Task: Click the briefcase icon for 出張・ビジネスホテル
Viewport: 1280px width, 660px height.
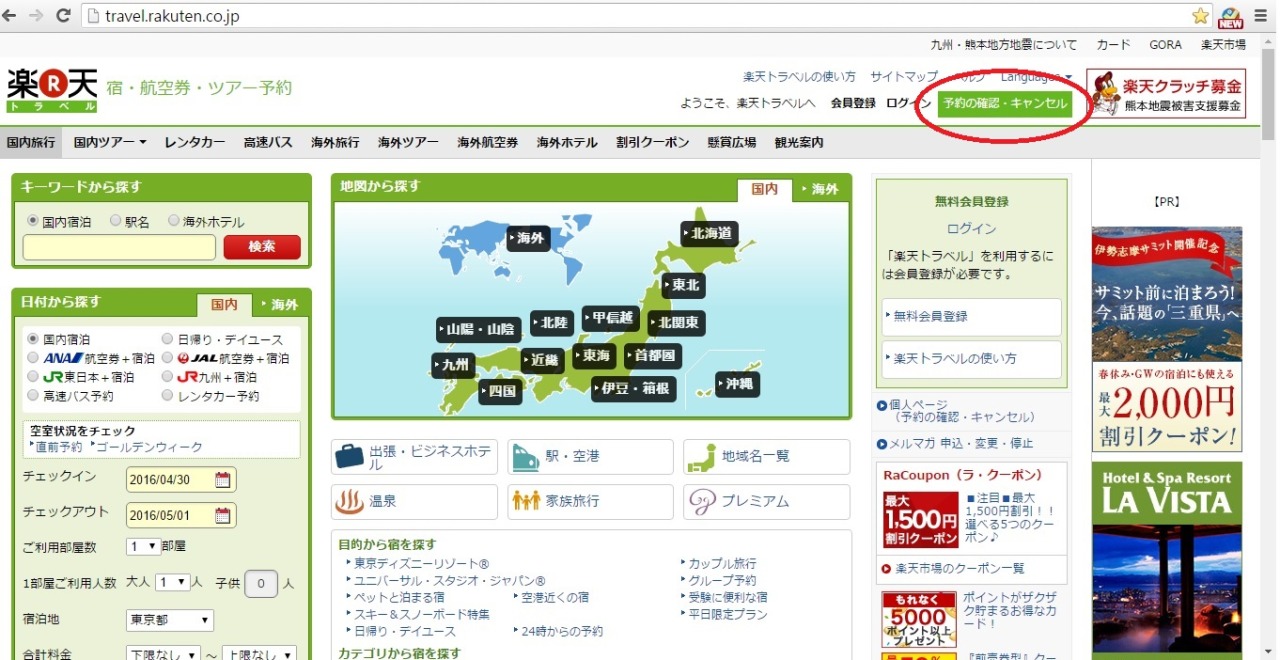Action: (x=350, y=457)
